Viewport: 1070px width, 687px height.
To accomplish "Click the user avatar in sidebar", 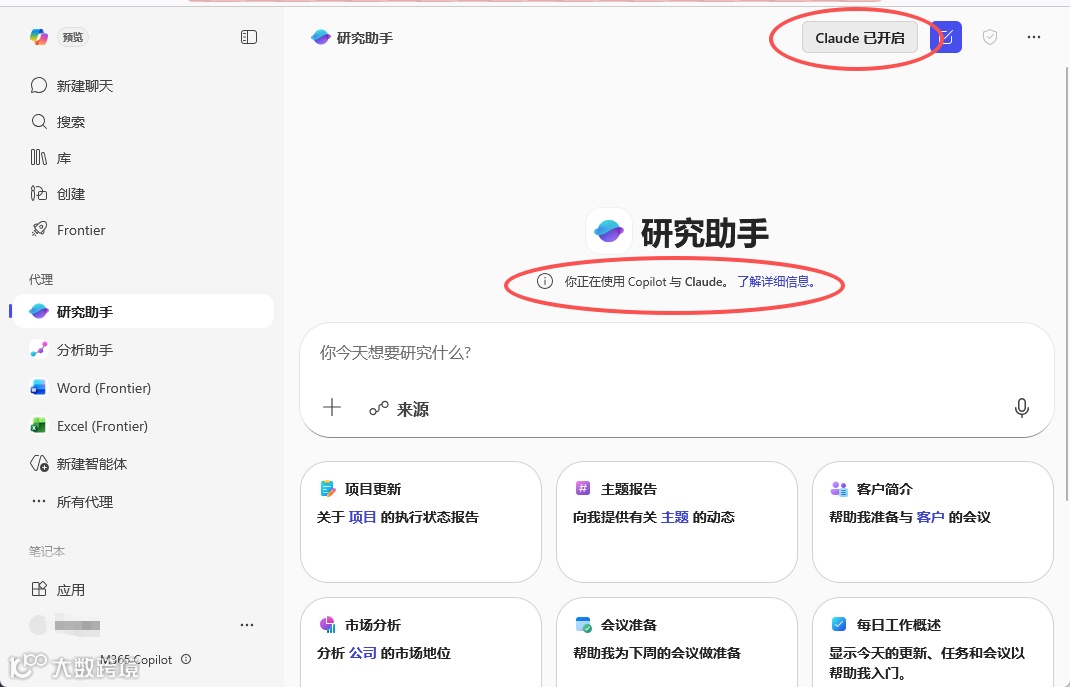I will tap(38, 624).
